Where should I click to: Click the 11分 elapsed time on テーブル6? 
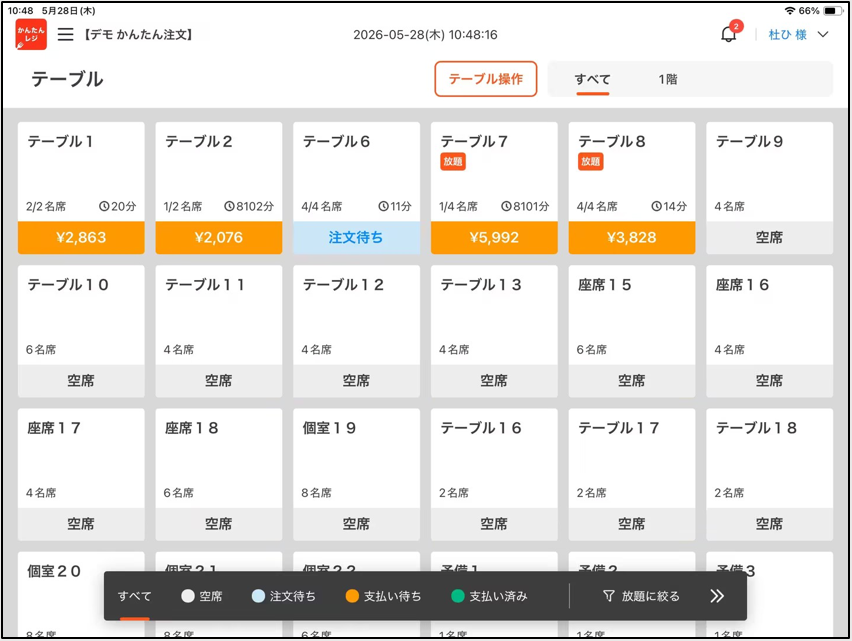pyautogui.click(x=395, y=206)
